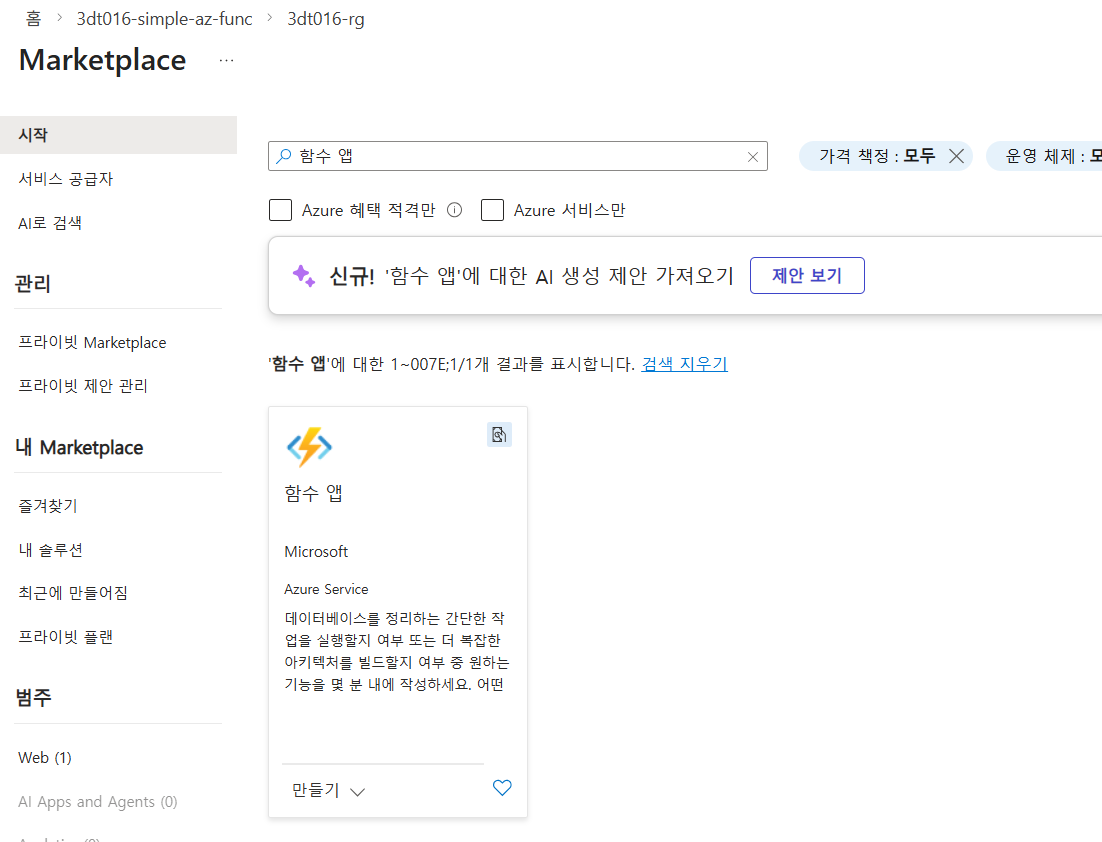Open 내 솔루션 in the sidebar
Image resolution: width=1102 pixels, height=842 pixels.
click(51, 550)
